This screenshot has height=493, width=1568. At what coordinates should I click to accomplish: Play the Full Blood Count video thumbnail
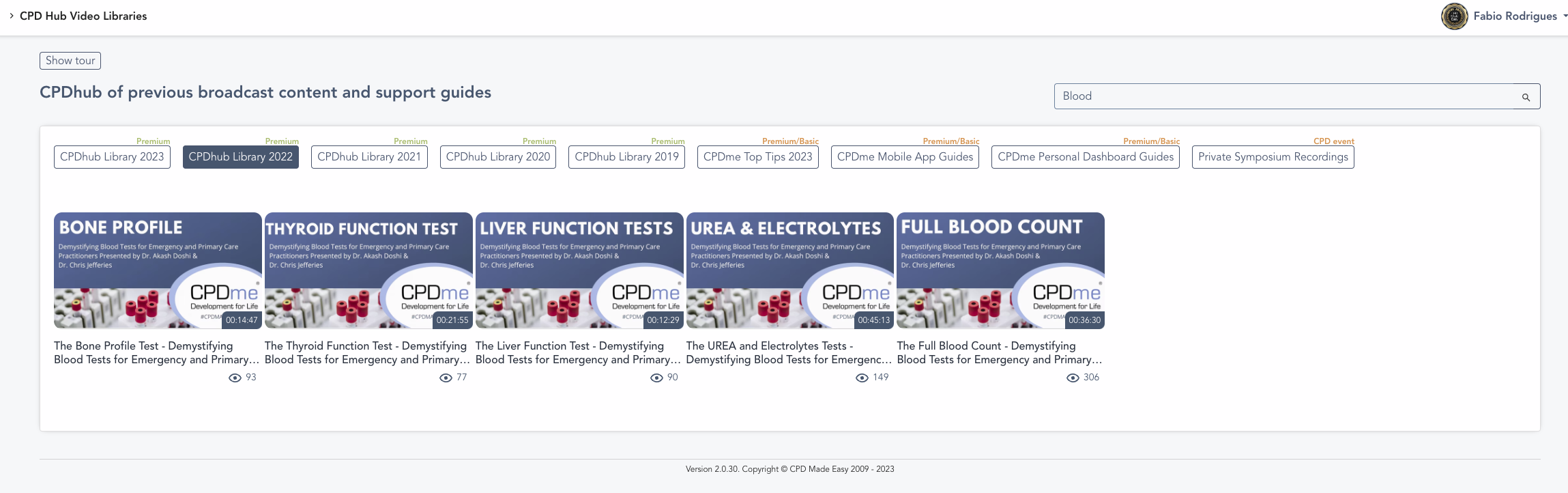click(x=1000, y=270)
